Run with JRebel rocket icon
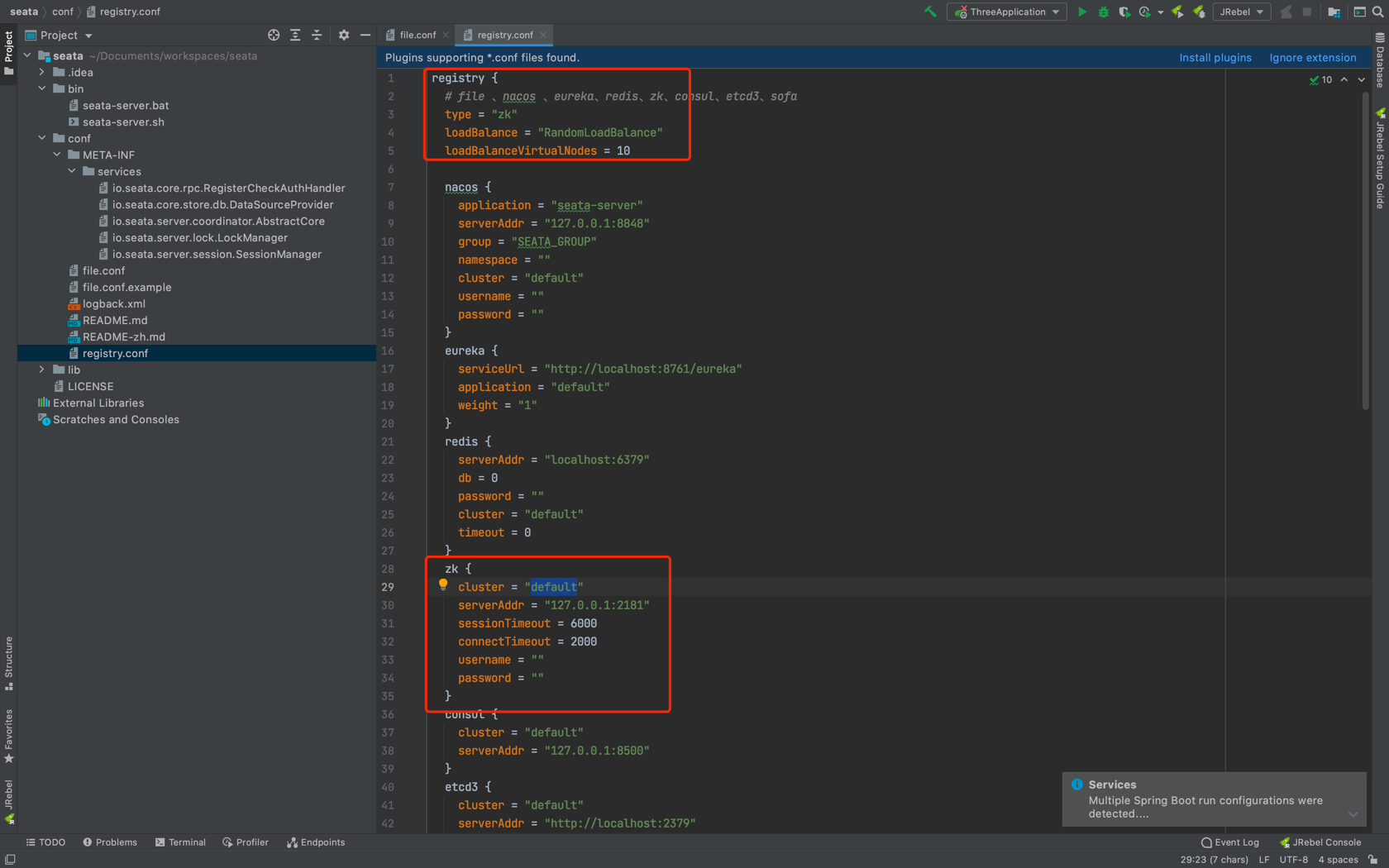This screenshot has height=868, width=1389. [1177, 12]
